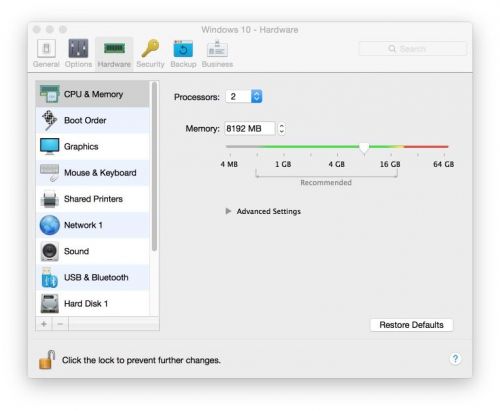Select the Graphics row label
500x411 pixels.
pos(81,147)
